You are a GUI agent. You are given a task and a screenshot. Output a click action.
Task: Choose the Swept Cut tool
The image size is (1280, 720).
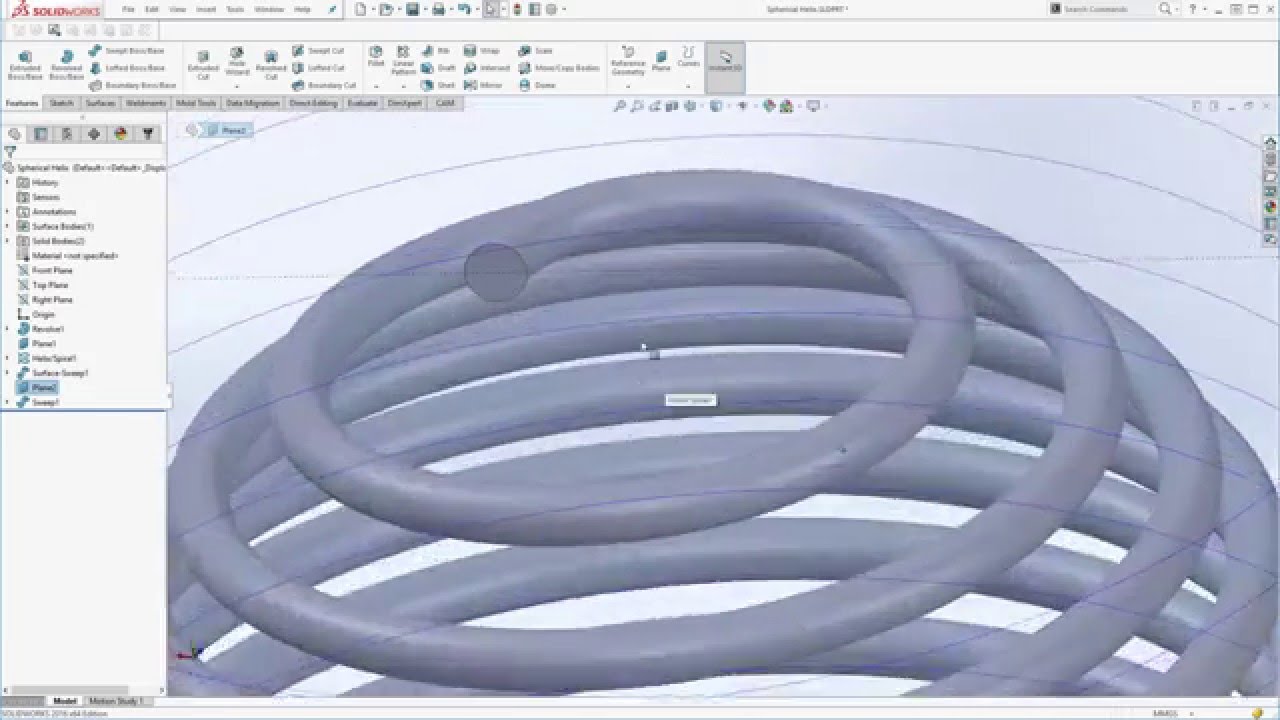(318, 50)
